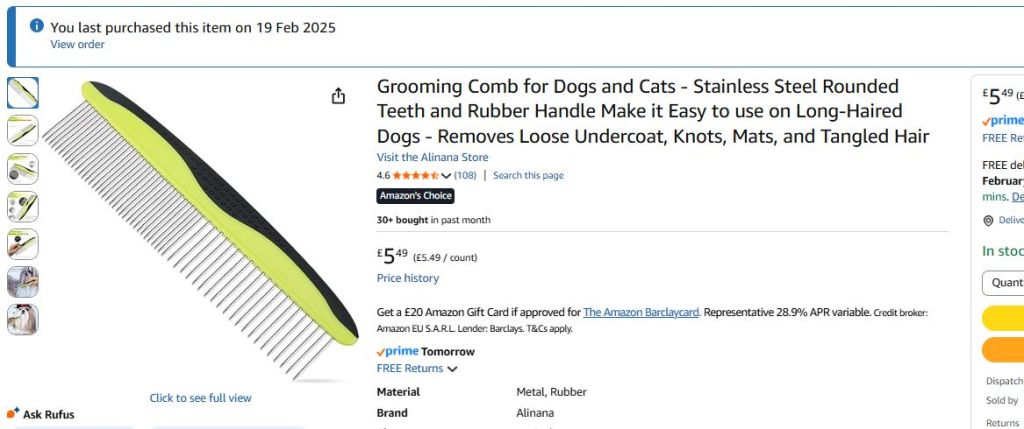Open the View order link
This screenshot has width=1024, height=429.
(77, 44)
